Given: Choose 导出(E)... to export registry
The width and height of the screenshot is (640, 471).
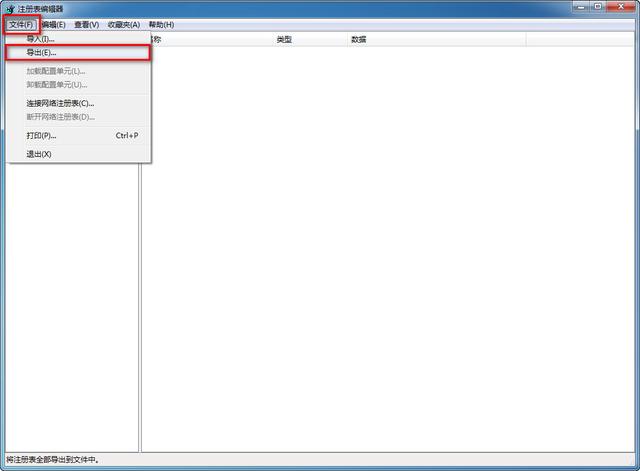Looking at the screenshot, I should pyautogui.click(x=78, y=53).
